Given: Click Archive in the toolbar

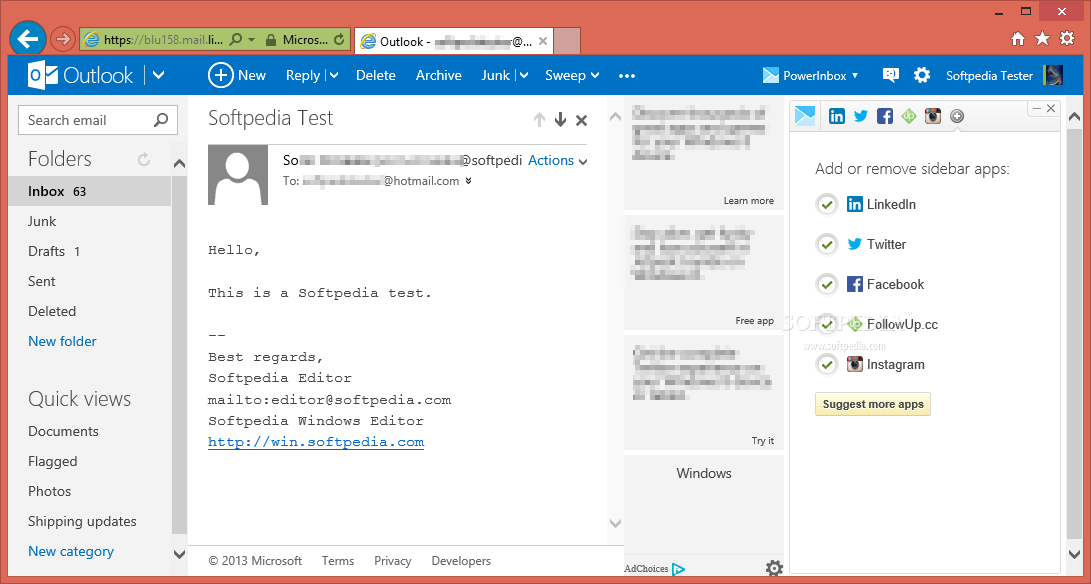Looking at the screenshot, I should 438,75.
